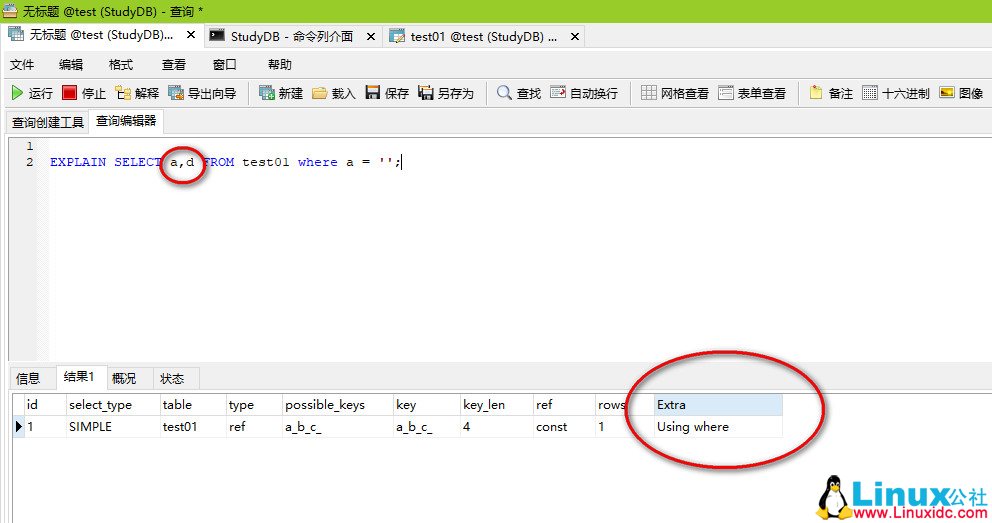Open the 窗口 menu
Image resolution: width=992 pixels, height=523 pixels.
click(x=225, y=65)
